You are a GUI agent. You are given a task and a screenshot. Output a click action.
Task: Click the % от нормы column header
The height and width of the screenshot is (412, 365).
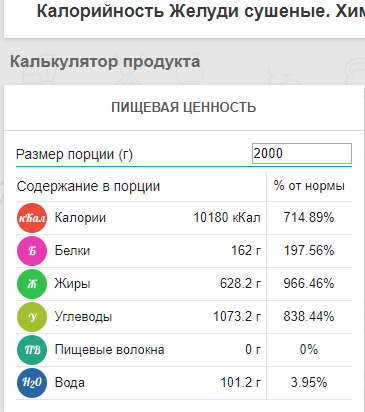click(x=309, y=186)
